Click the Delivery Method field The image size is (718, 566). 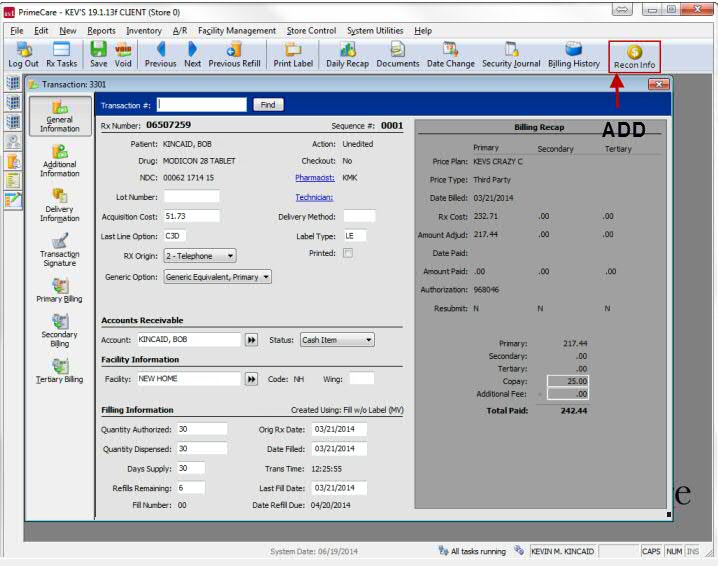359,216
